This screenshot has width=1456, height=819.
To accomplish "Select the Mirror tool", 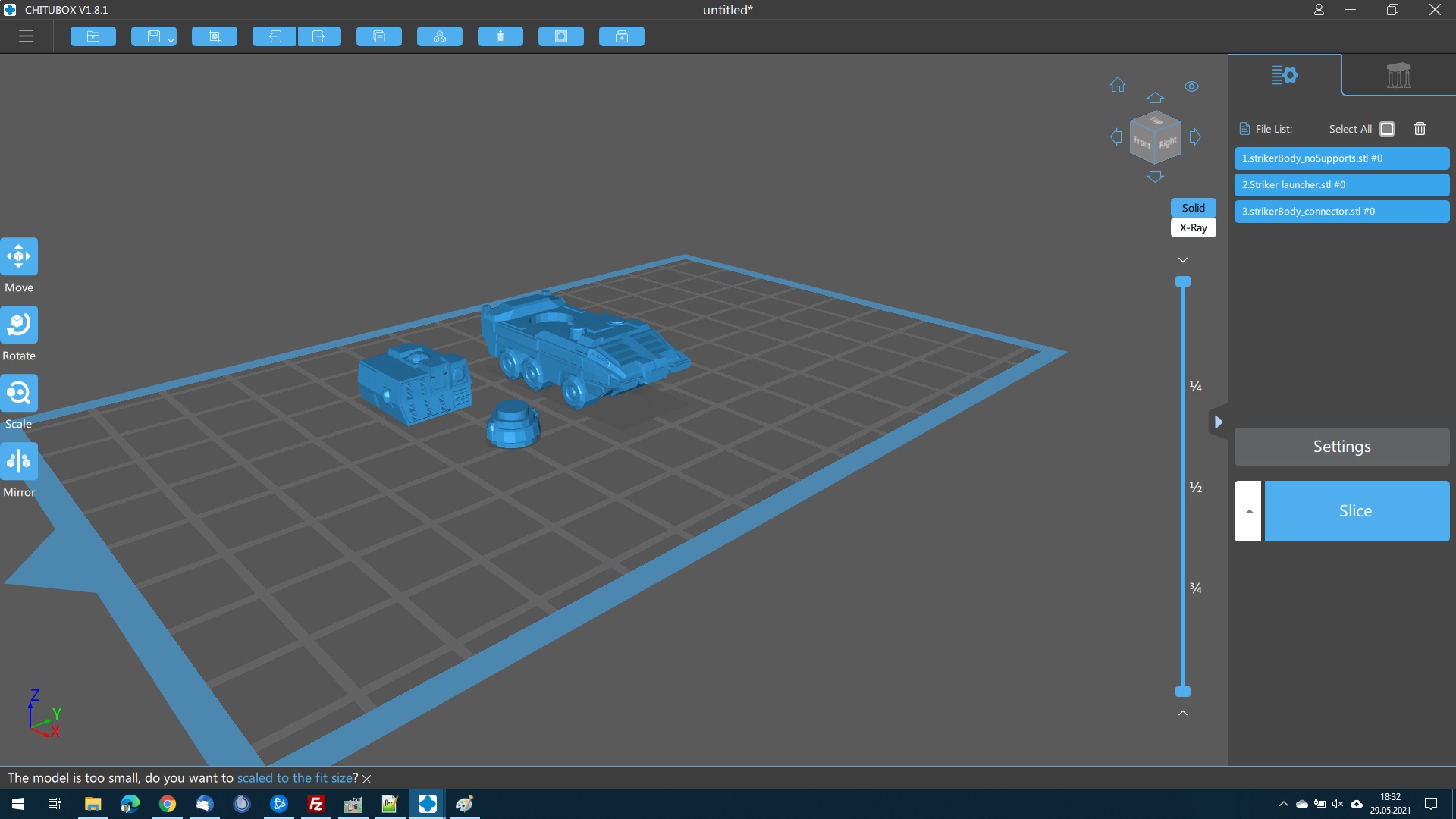I will 19,461.
